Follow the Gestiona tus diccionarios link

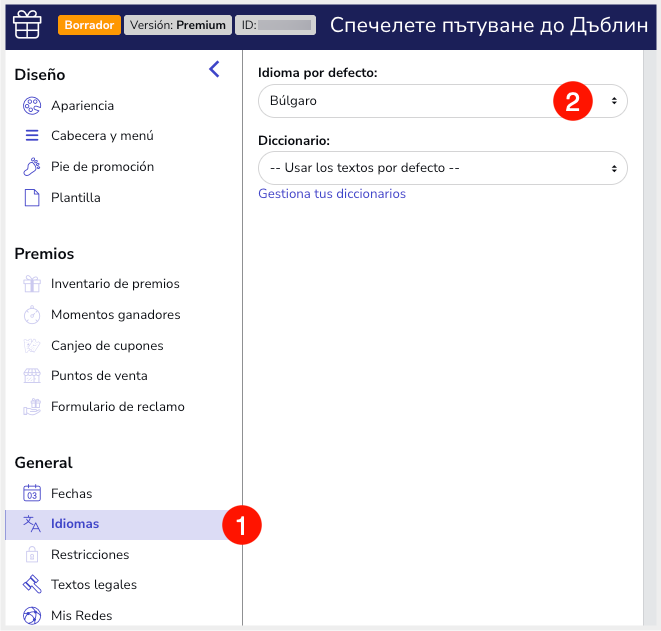point(332,194)
